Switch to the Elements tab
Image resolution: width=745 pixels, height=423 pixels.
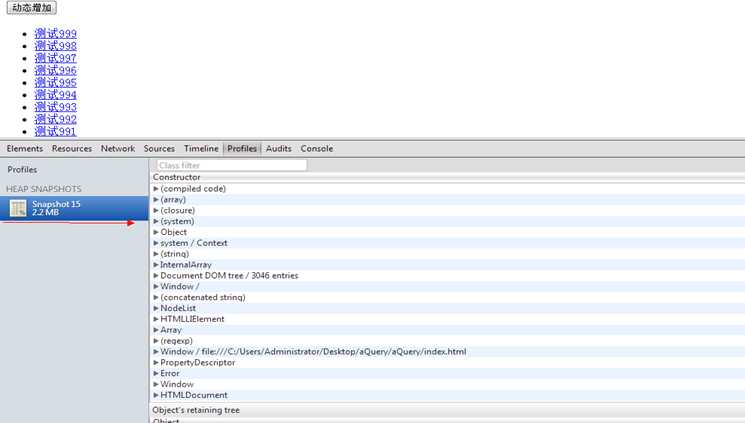[x=25, y=149]
